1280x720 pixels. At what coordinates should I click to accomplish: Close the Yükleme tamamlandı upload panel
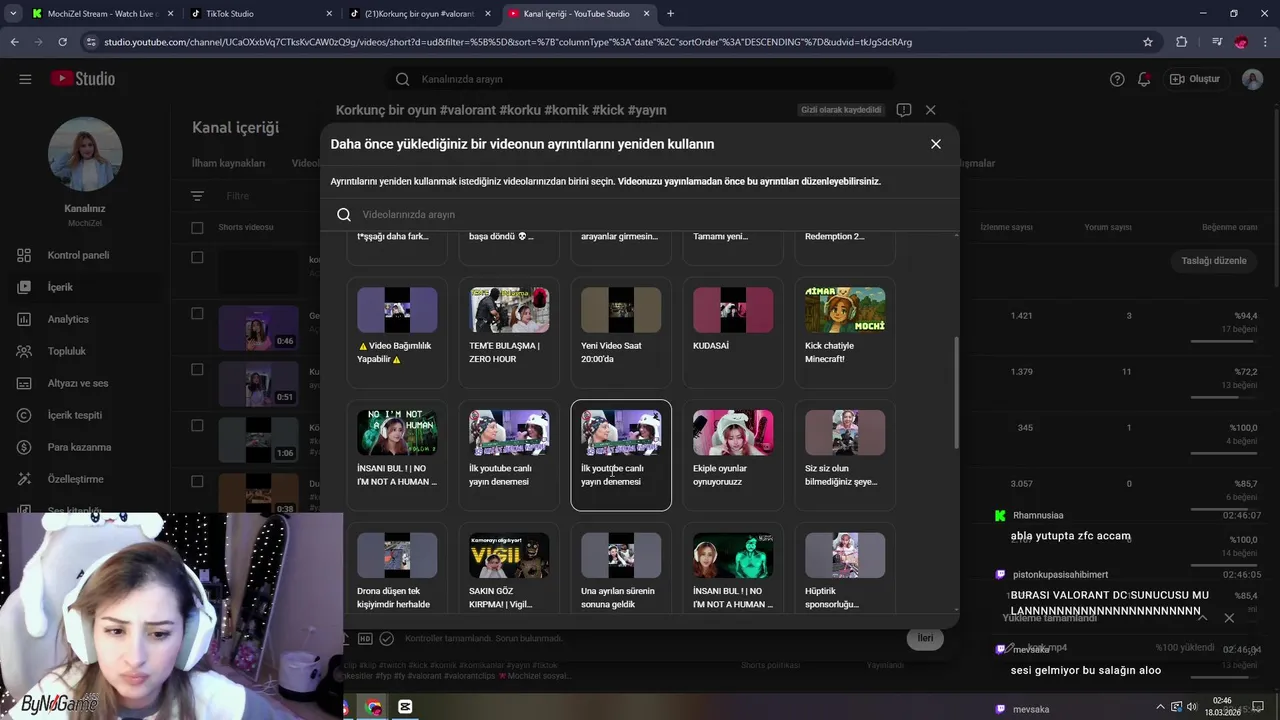click(1229, 618)
